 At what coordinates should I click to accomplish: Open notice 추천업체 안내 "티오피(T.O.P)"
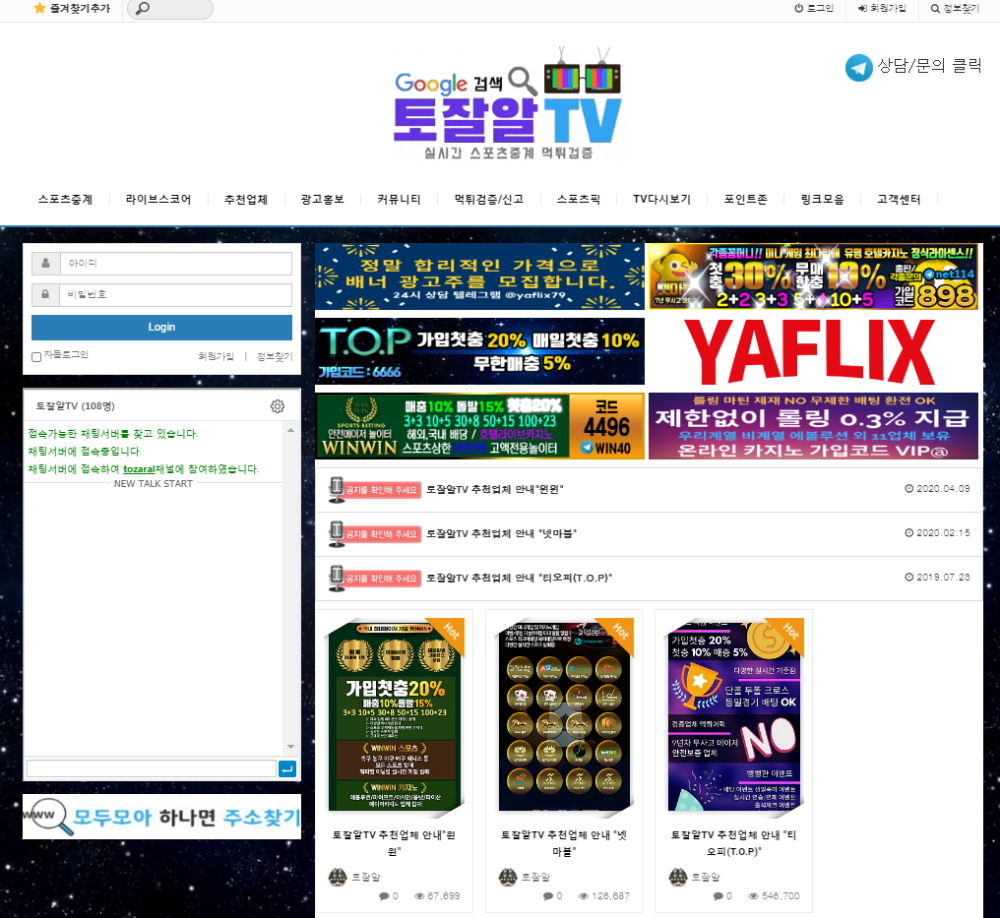pyautogui.click(x=519, y=578)
